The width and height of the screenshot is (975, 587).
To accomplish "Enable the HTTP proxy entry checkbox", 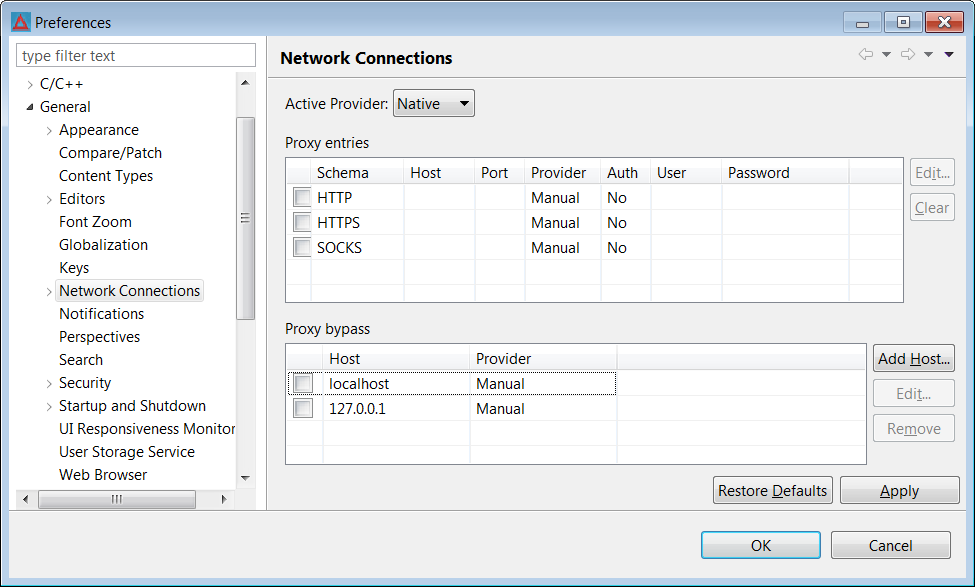I will [302, 197].
